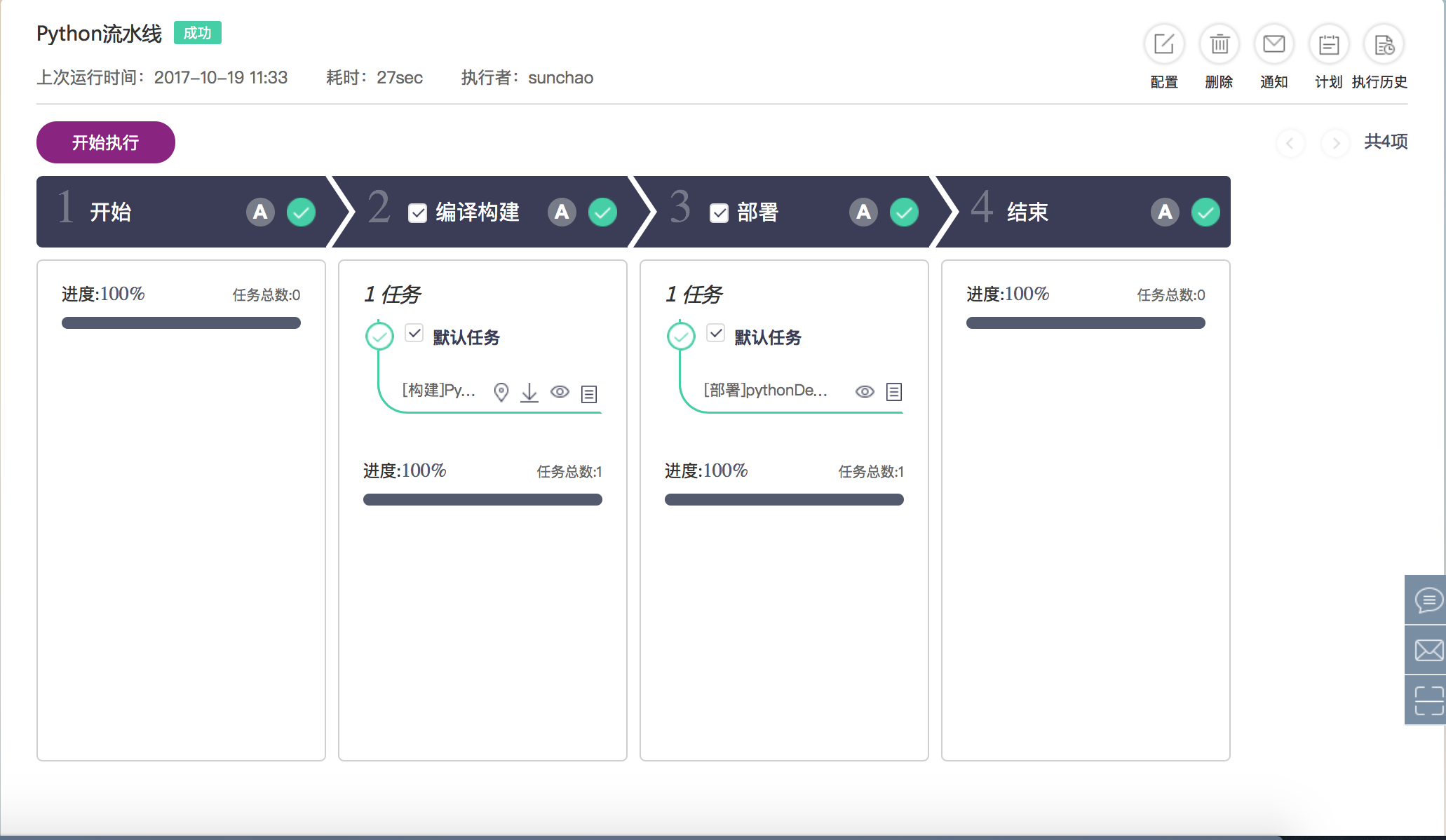
Task: Click the location pin icon on build task
Action: tap(501, 392)
